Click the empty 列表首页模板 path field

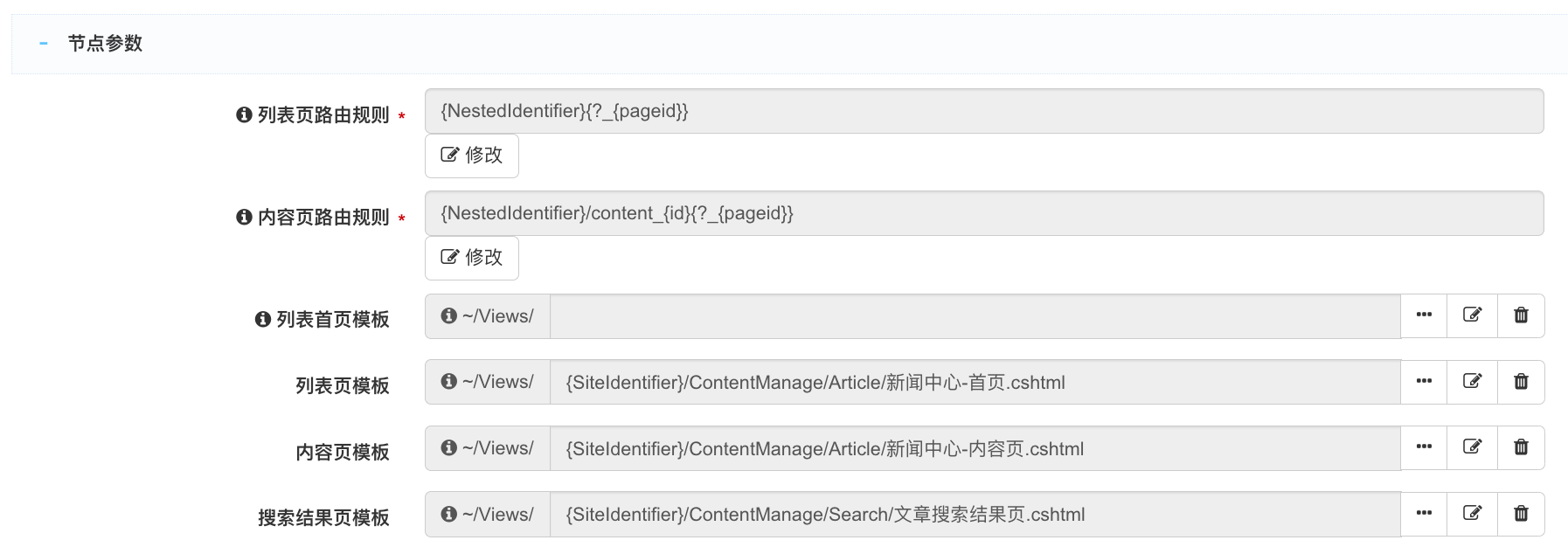(x=975, y=316)
